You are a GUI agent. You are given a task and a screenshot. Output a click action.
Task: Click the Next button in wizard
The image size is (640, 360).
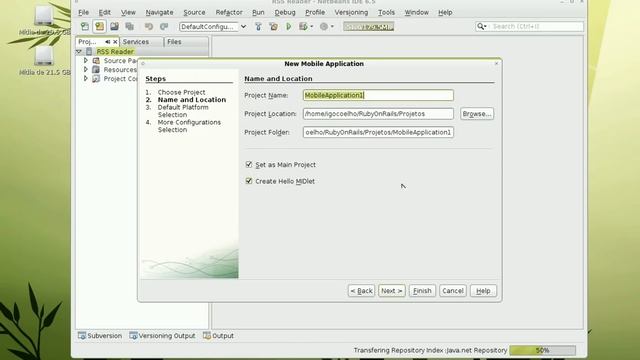tap(391, 291)
